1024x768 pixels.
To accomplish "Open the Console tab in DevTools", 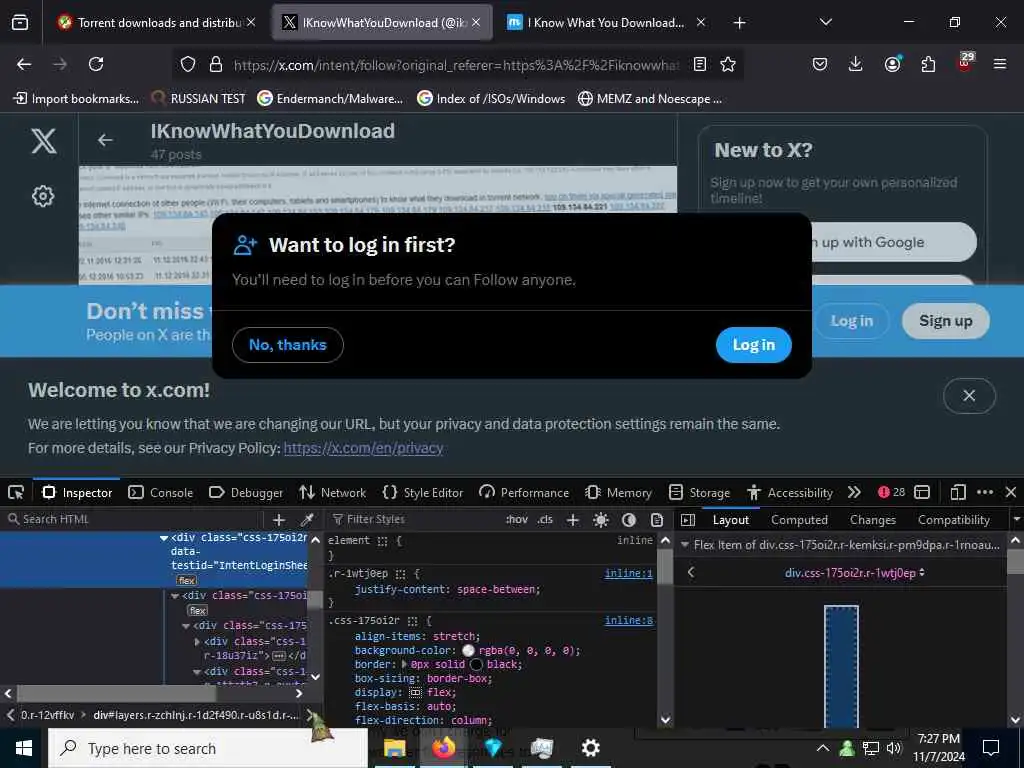I will pos(161,492).
